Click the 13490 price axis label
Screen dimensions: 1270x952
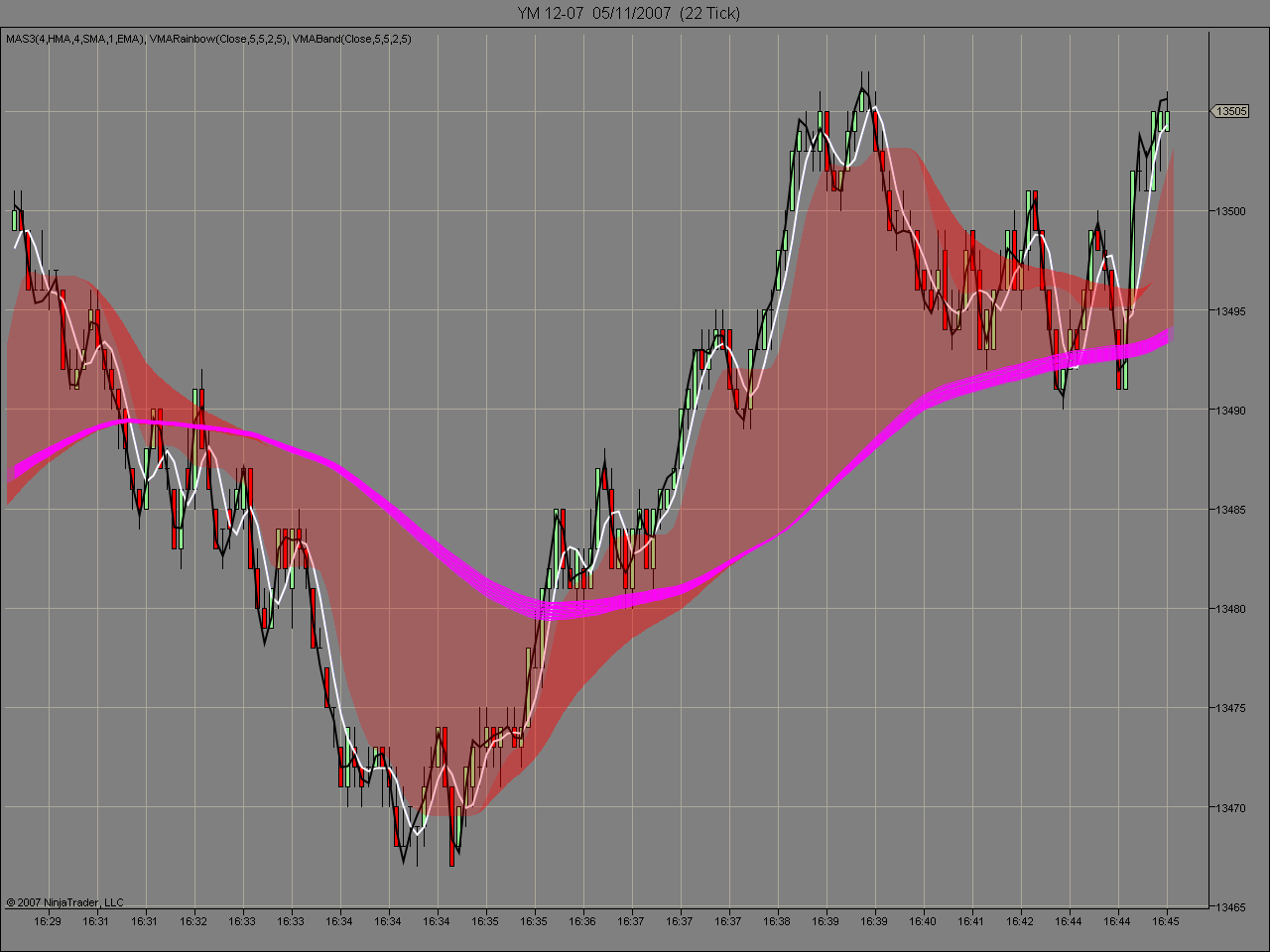click(x=1232, y=410)
